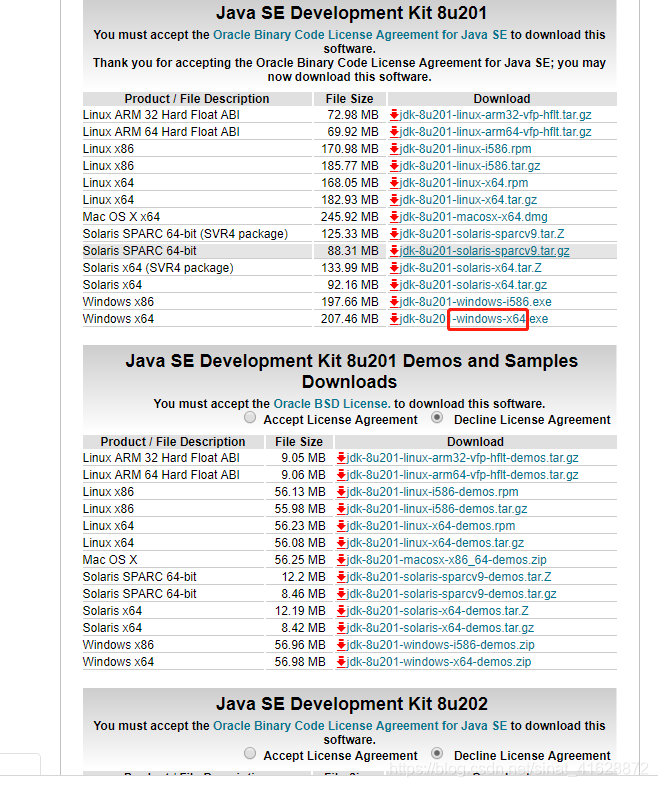
Task: Click download icon next to jdk-8u201-linux-x64.rpm
Action: (x=394, y=183)
